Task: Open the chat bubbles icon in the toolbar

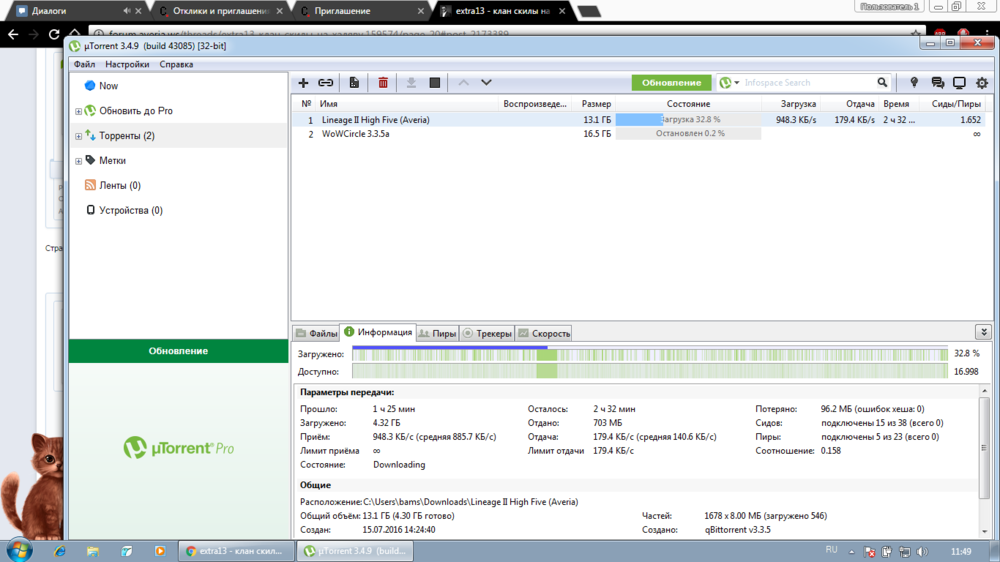Action: point(937,83)
